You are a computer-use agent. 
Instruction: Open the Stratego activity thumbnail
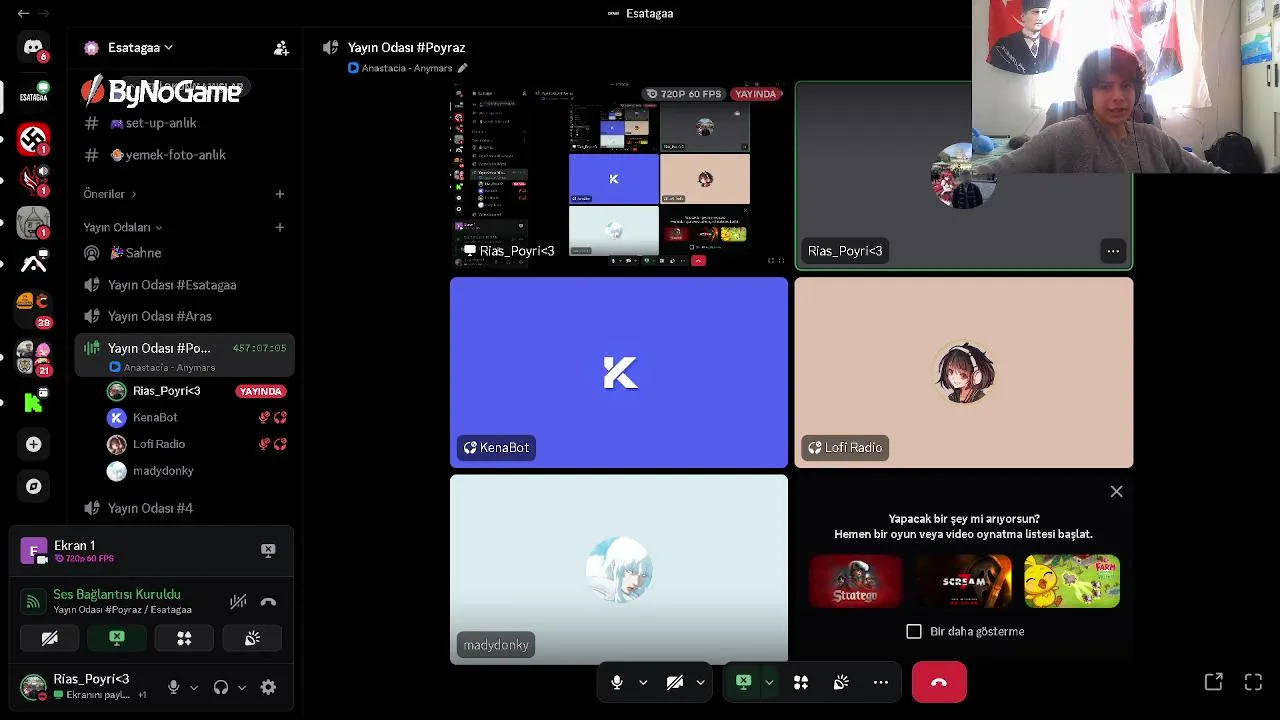coord(855,581)
